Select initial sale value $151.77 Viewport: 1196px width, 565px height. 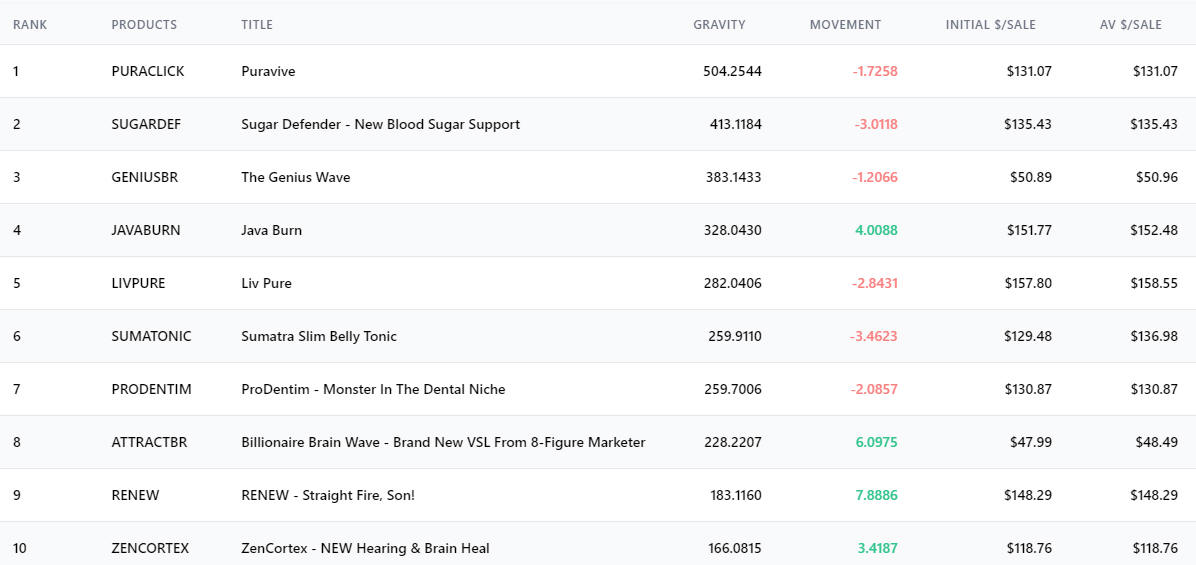tap(1029, 230)
